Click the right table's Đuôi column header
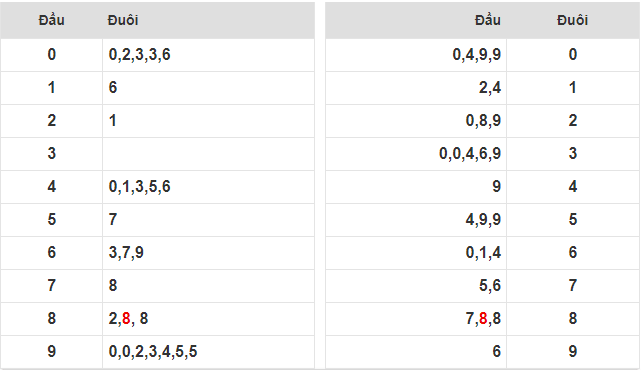641x370 pixels. tap(572, 20)
